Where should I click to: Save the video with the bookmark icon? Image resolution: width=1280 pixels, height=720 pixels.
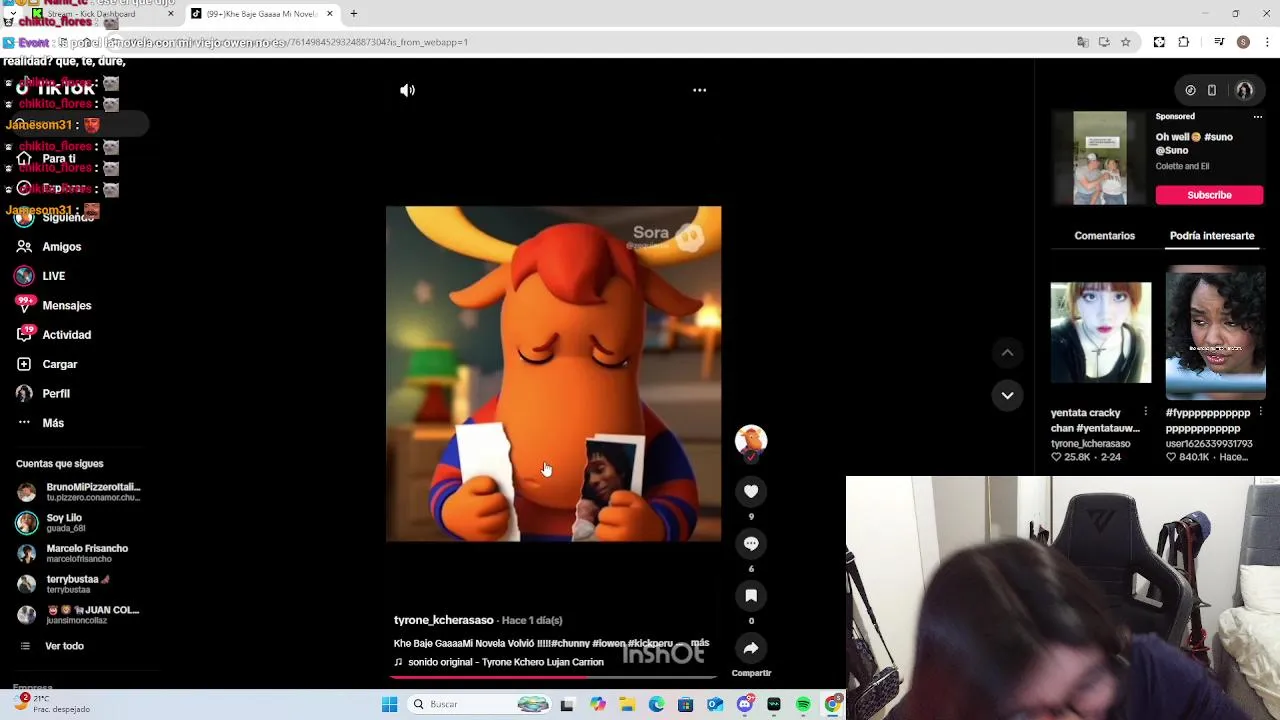click(751, 595)
